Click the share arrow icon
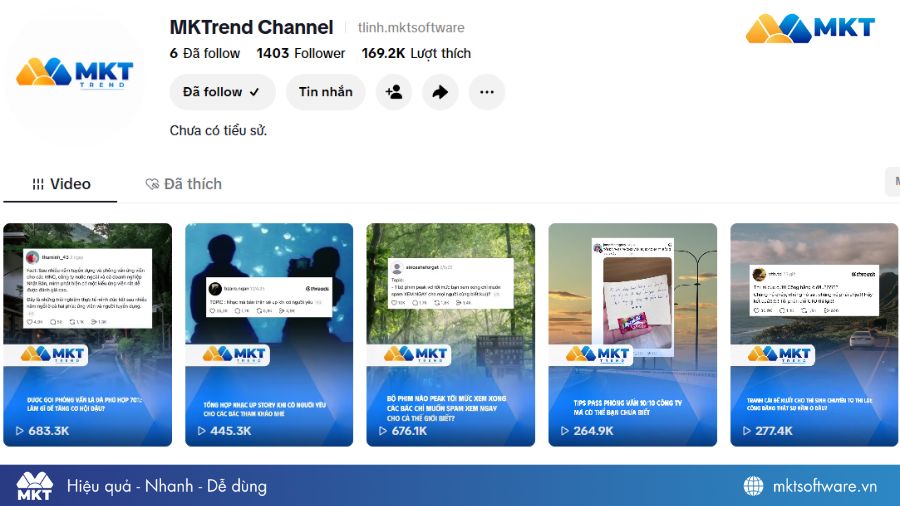The height and width of the screenshot is (506, 900). [x=440, y=92]
